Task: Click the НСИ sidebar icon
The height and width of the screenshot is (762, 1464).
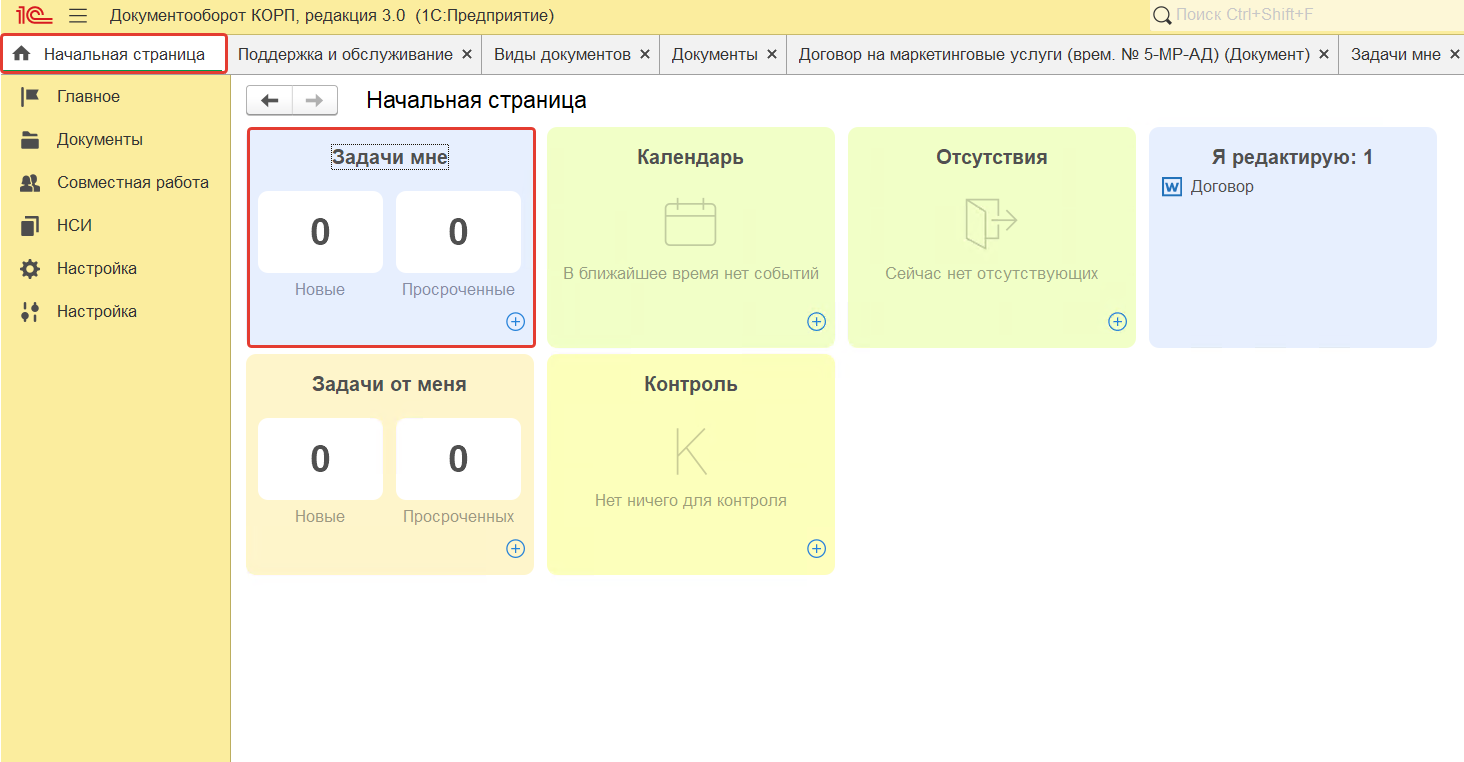Action: tap(30, 226)
